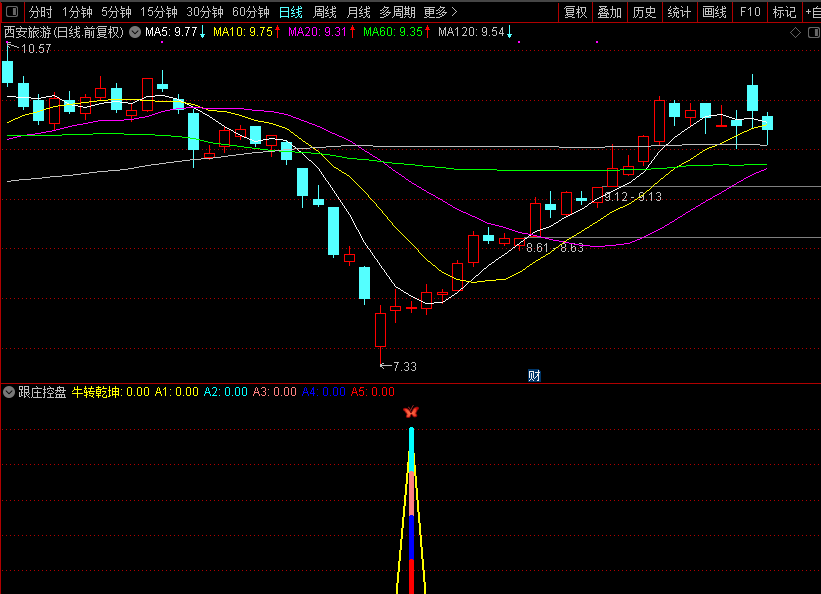Select the 1分钟 period tab
The height and width of the screenshot is (594, 821).
(77, 12)
